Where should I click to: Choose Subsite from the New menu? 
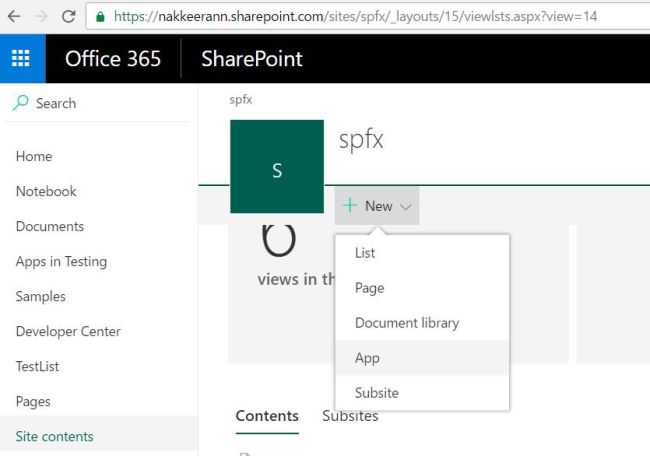click(377, 393)
